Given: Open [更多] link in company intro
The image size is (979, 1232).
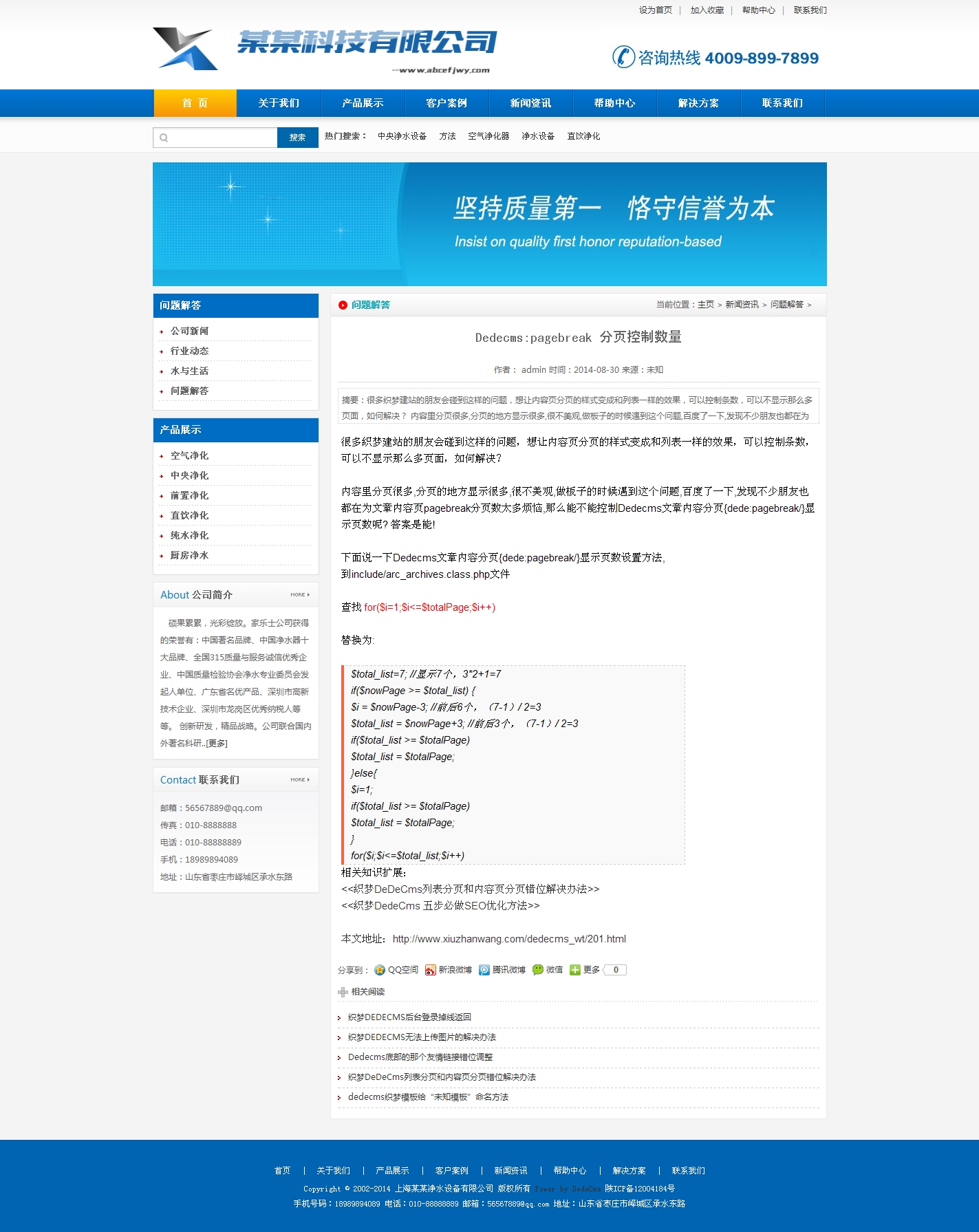Looking at the screenshot, I should 217,744.
